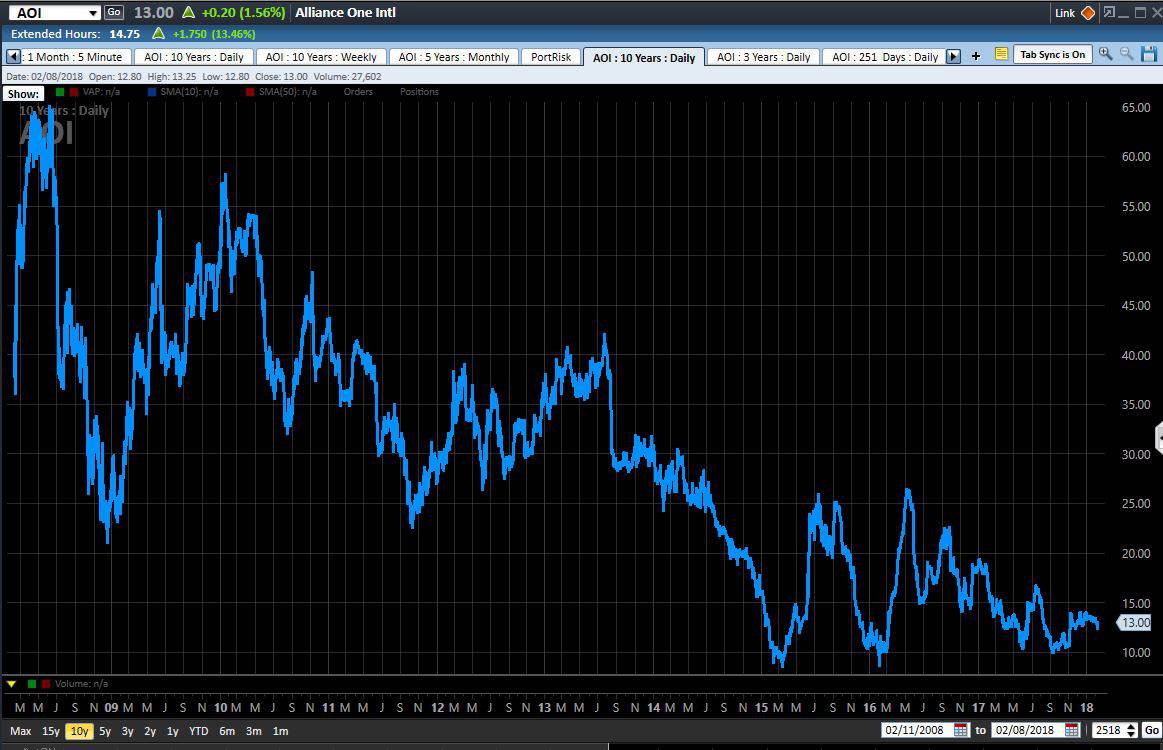
Task: Select the 5y time range button
Action: tap(105, 731)
